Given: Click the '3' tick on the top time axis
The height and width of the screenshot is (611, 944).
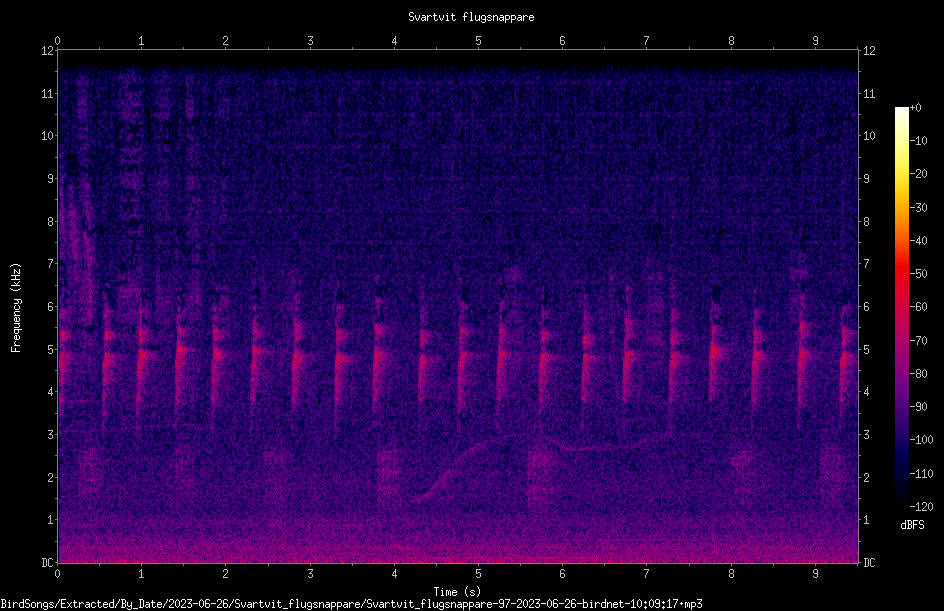Looking at the screenshot, I should tap(310, 41).
